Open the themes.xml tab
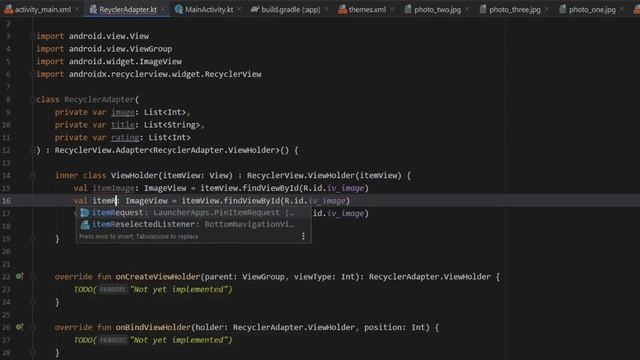 367,9
